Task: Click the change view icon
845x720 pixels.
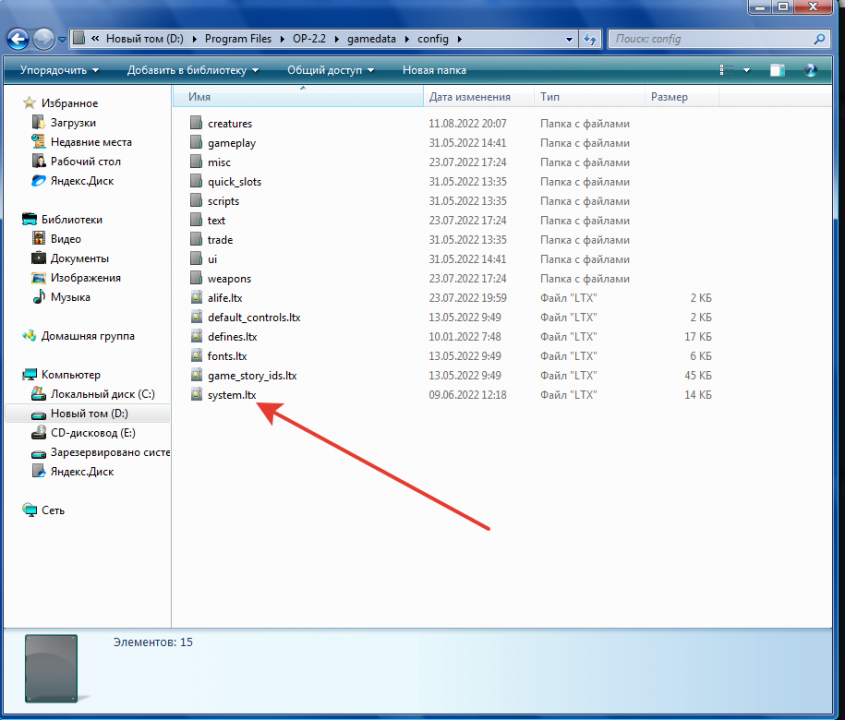Action: (x=726, y=70)
